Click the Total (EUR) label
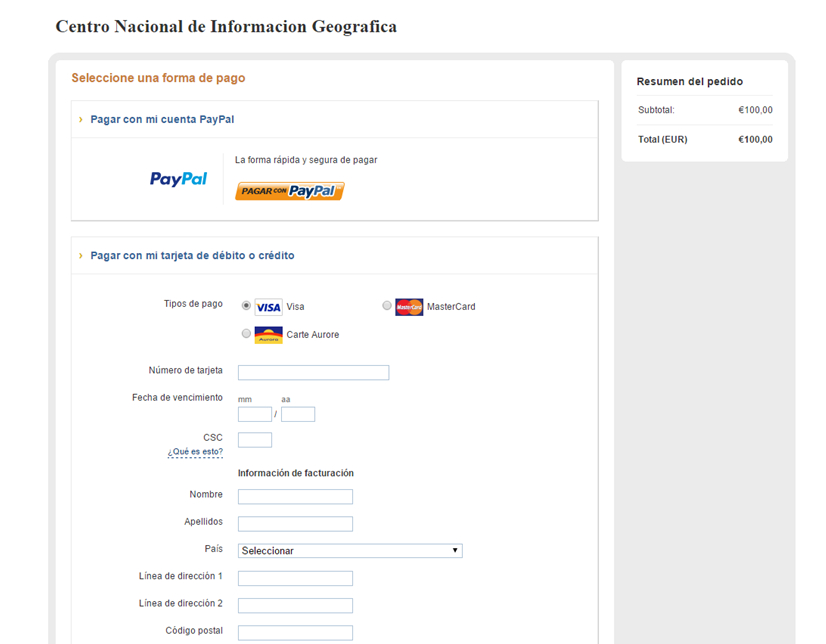 (663, 140)
